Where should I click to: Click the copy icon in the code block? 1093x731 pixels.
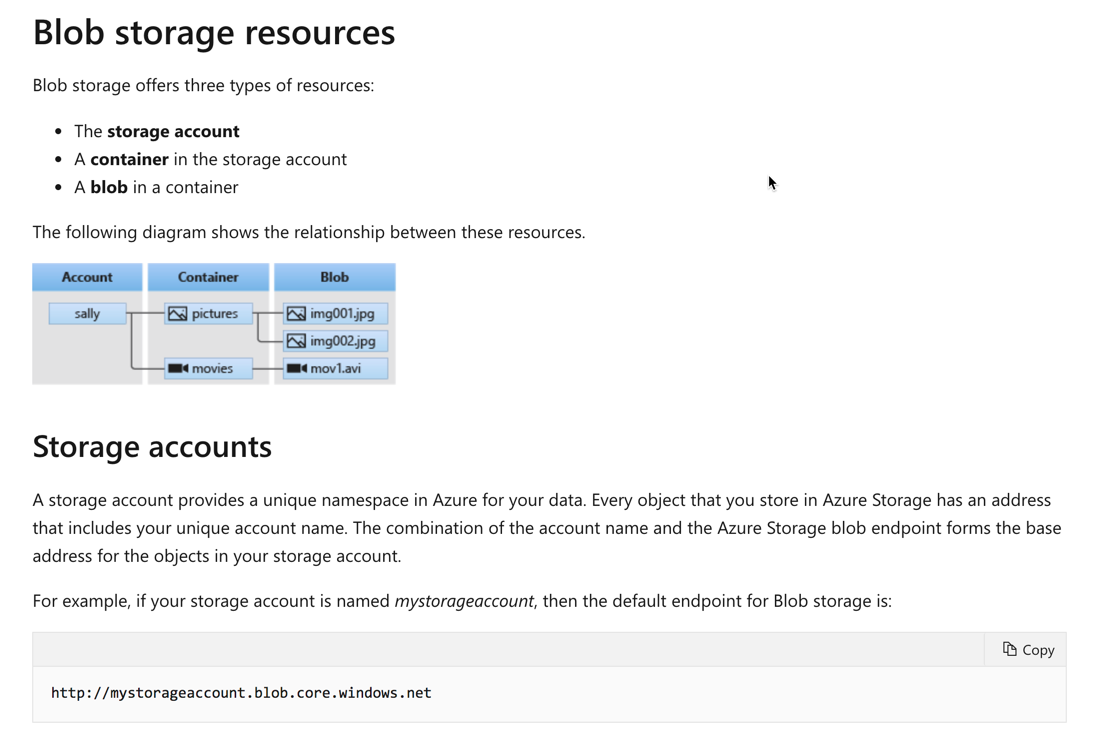pos(1010,650)
